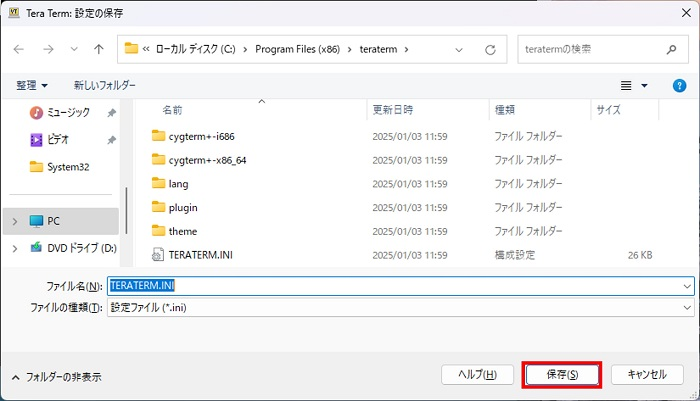Expand chevron after teraterm breadcrumb
700x401 pixels.
(406, 50)
